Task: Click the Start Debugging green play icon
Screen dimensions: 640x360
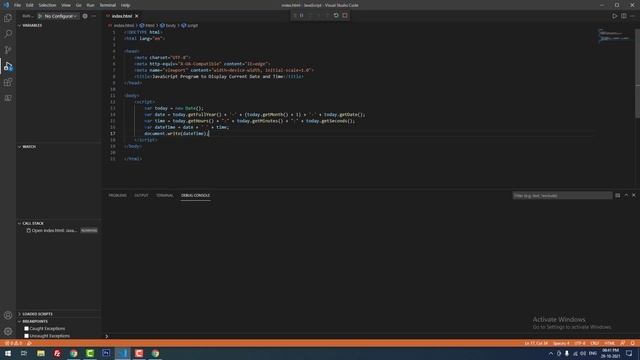Action: [40, 16]
